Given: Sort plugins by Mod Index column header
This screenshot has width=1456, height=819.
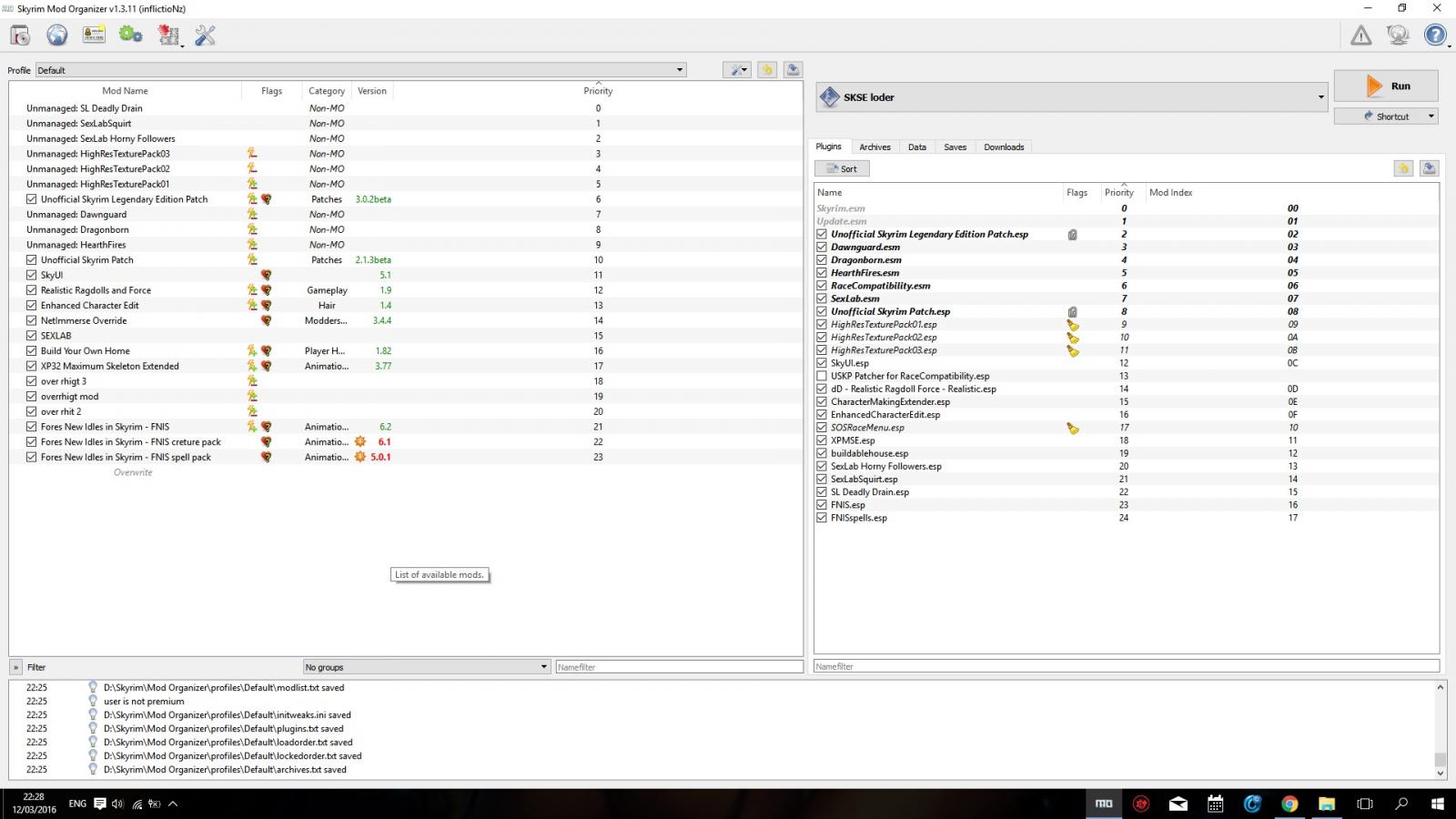Looking at the screenshot, I should pyautogui.click(x=1292, y=192).
